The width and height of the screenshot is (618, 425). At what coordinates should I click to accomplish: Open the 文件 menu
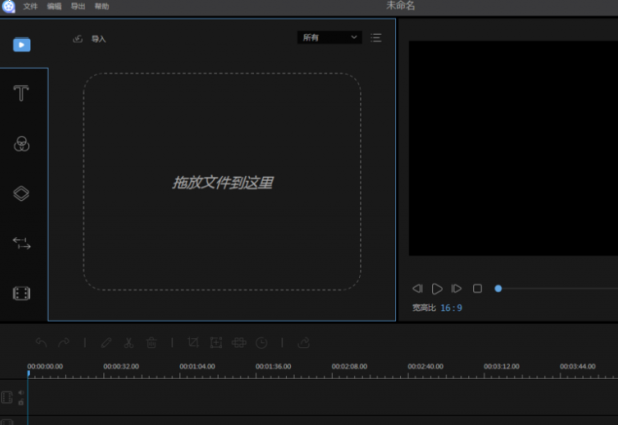30,6
